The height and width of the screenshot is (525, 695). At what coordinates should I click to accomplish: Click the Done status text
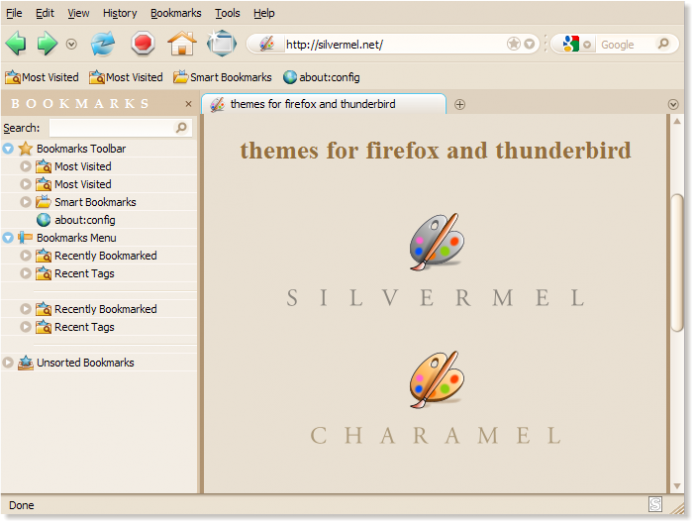click(21, 505)
